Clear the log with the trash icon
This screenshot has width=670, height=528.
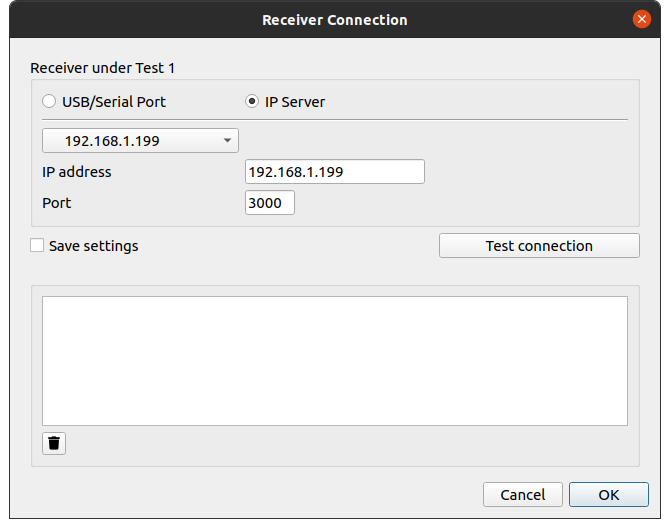coord(55,443)
